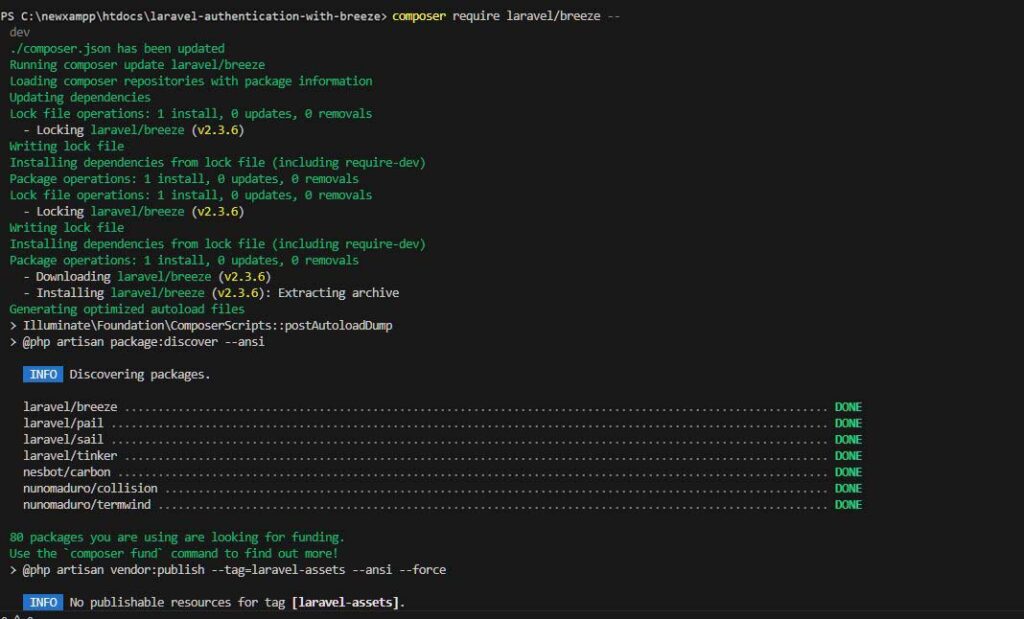Click the INFO badge beside 'No publishable resources'
The image size is (1024, 619).
tap(43, 602)
